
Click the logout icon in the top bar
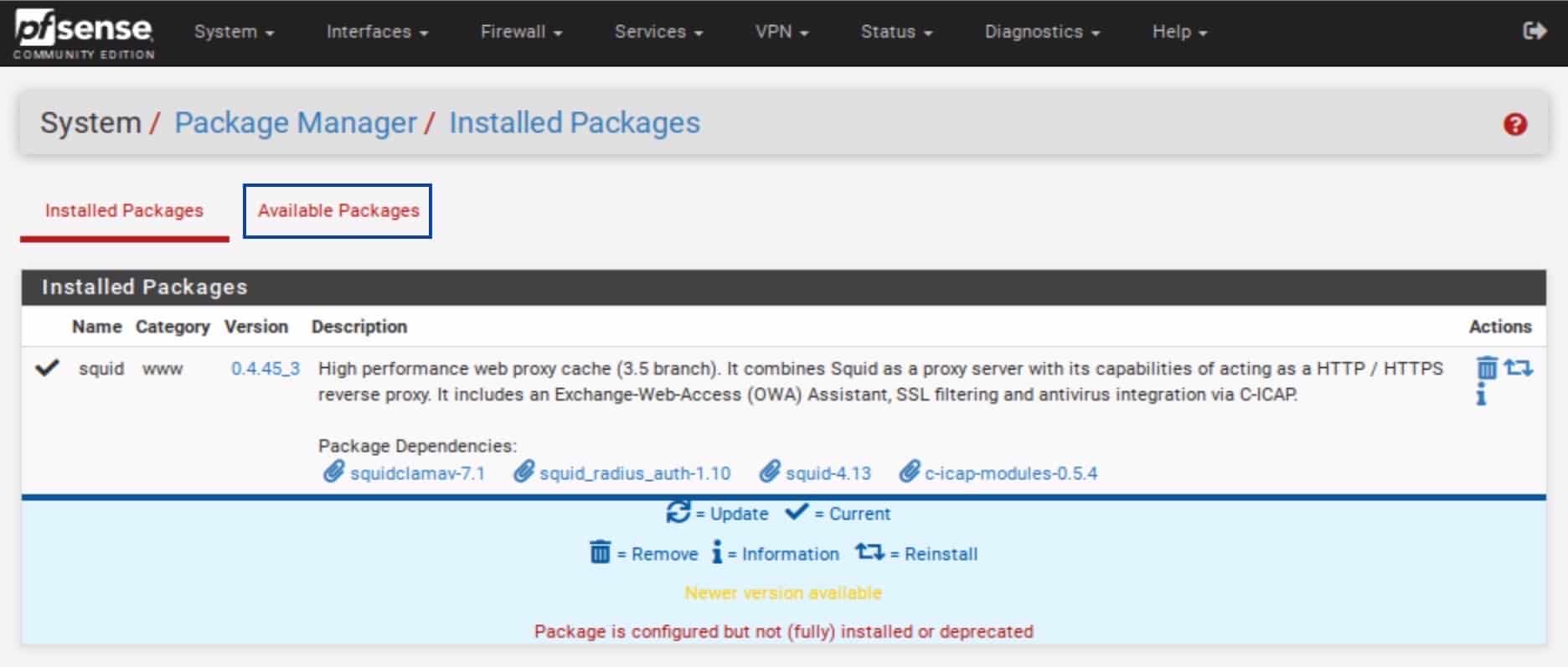click(1534, 32)
